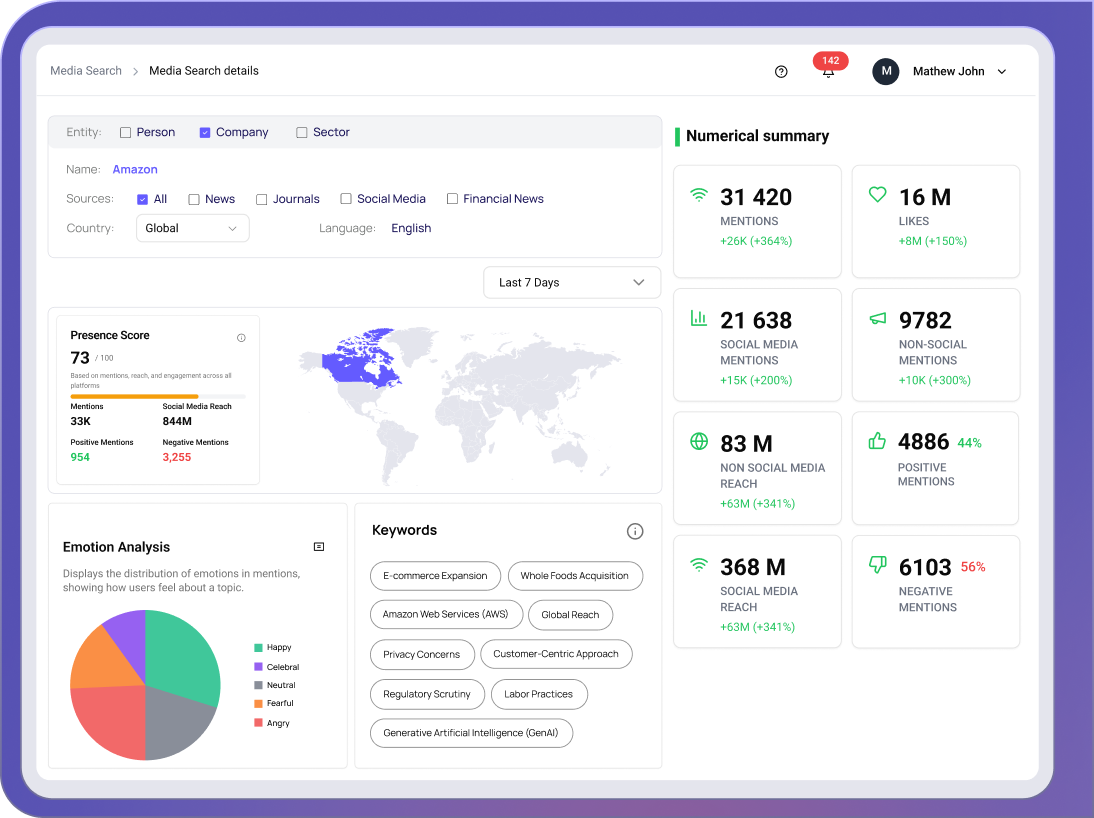The height and width of the screenshot is (818, 1094).
Task: Click the Social Media Mentions bar chart icon
Action: click(698, 318)
